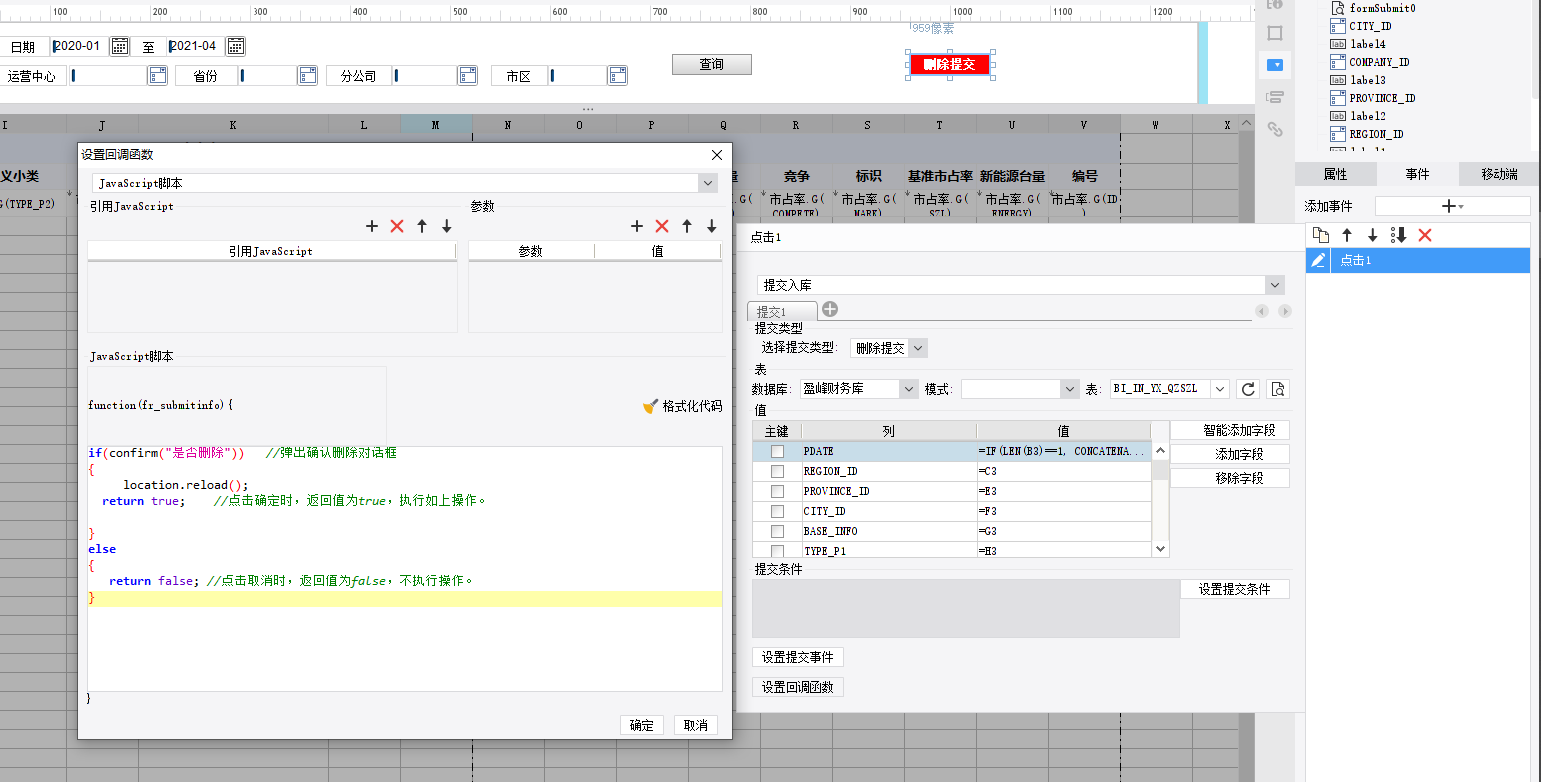Move event 点击1 up
Screen dimensions: 1541x782
click(x=1347, y=235)
